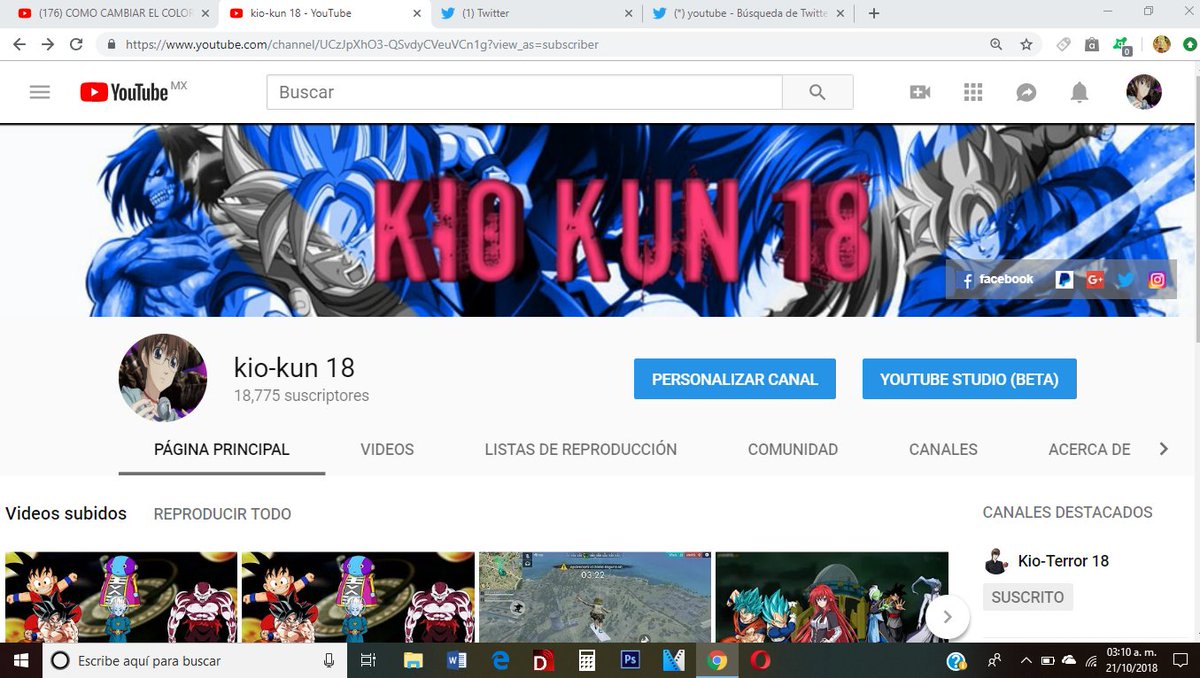1200x678 pixels.
Task: Click the search magnifier button
Action: point(818,92)
